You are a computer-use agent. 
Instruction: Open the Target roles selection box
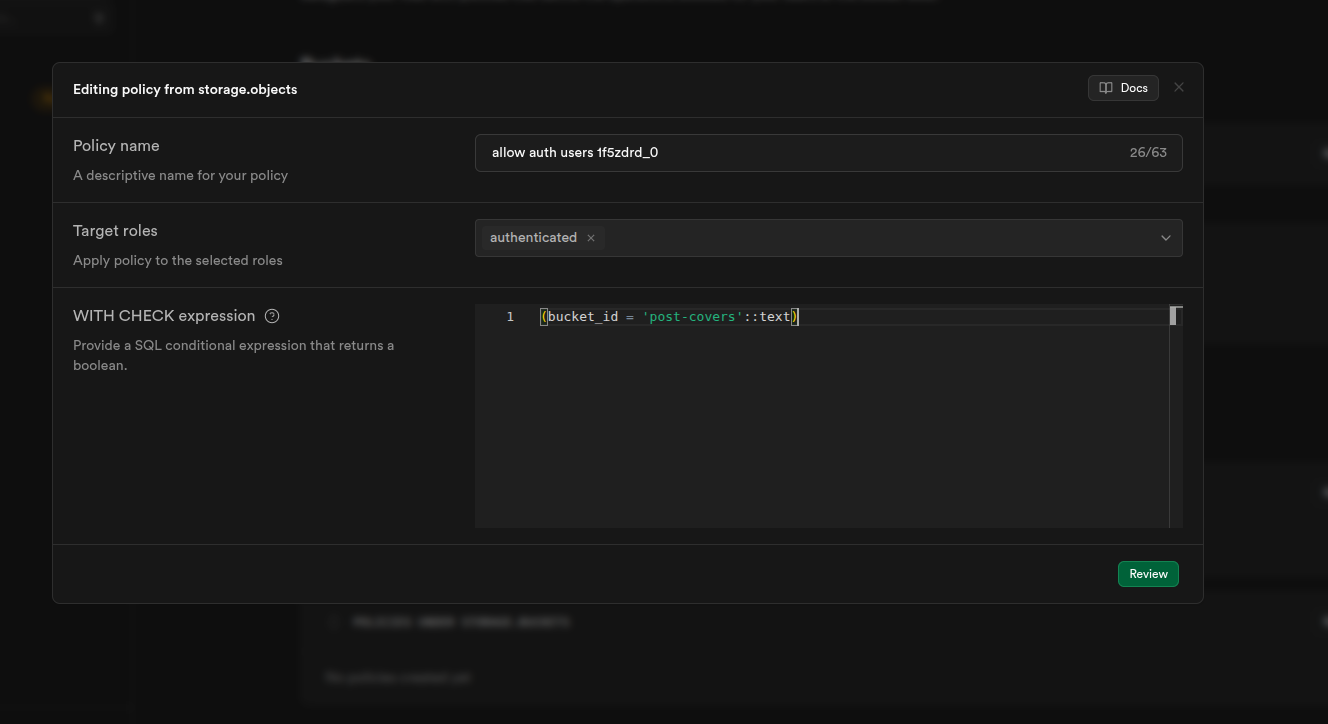[880, 238]
